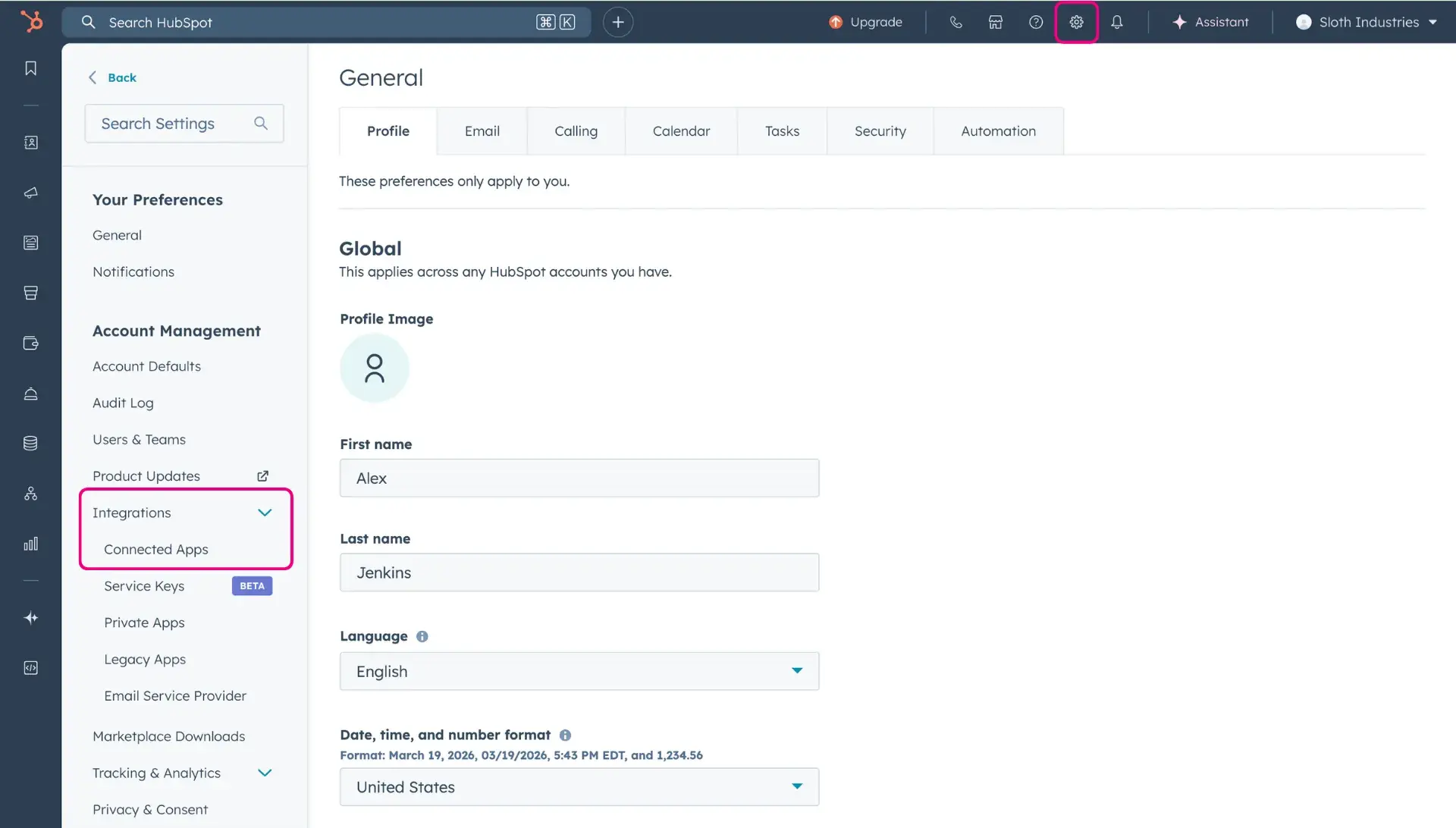Click inside the First name field
The height and width of the screenshot is (828, 1456).
(579, 478)
